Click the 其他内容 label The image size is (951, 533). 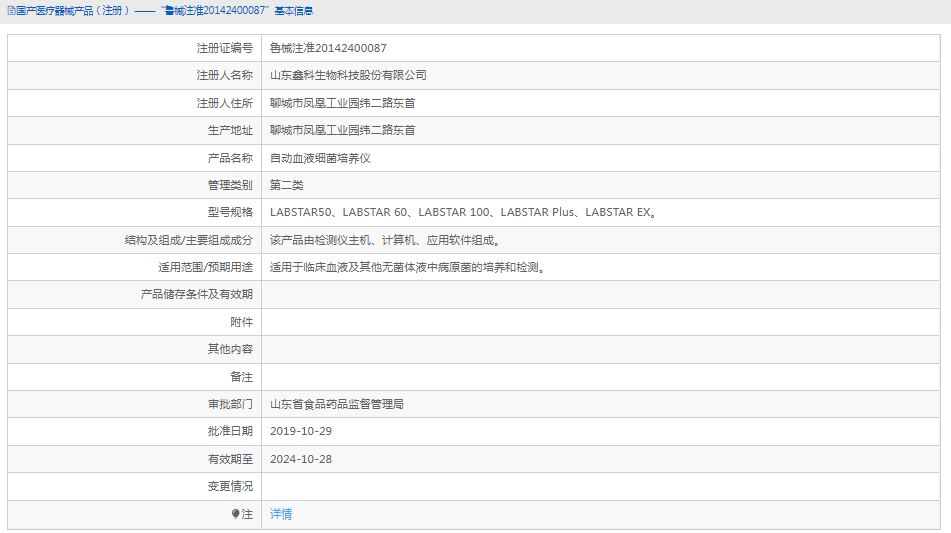pos(230,349)
